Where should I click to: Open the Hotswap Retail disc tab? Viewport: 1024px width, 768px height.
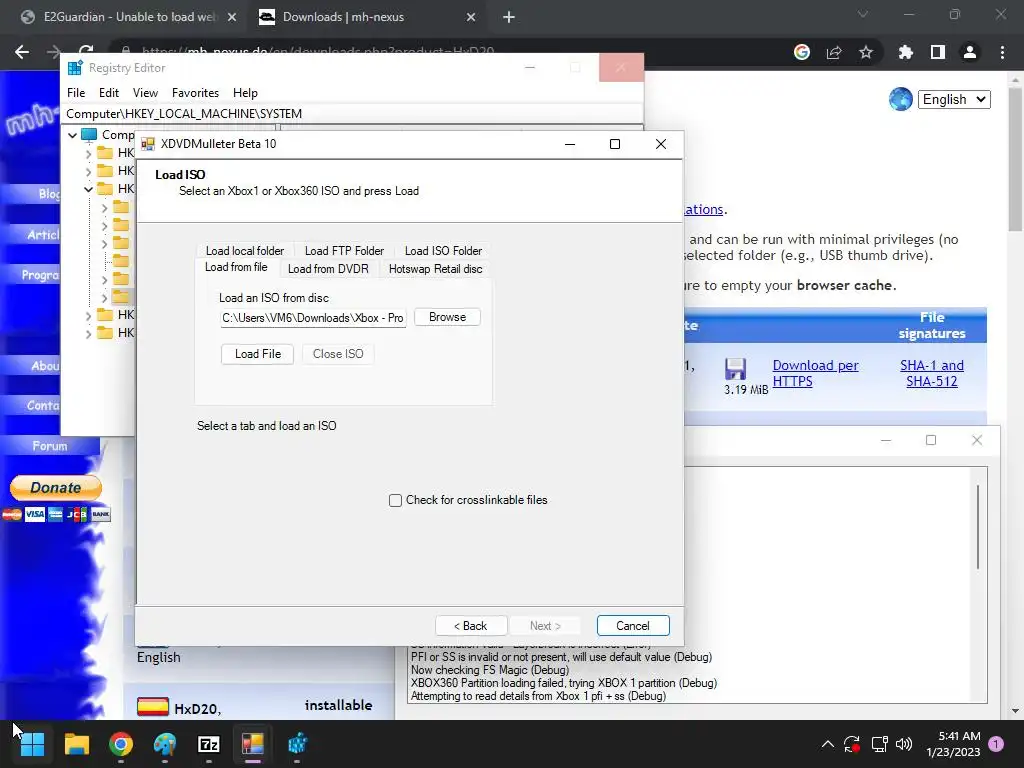pyautogui.click(x=436, y=269)
